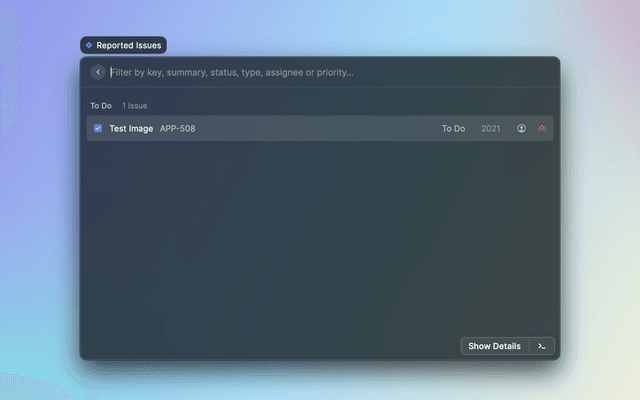Select the Reported Issues title label
The width and height of the screenshot is (640, 400).
pos(128,45)
